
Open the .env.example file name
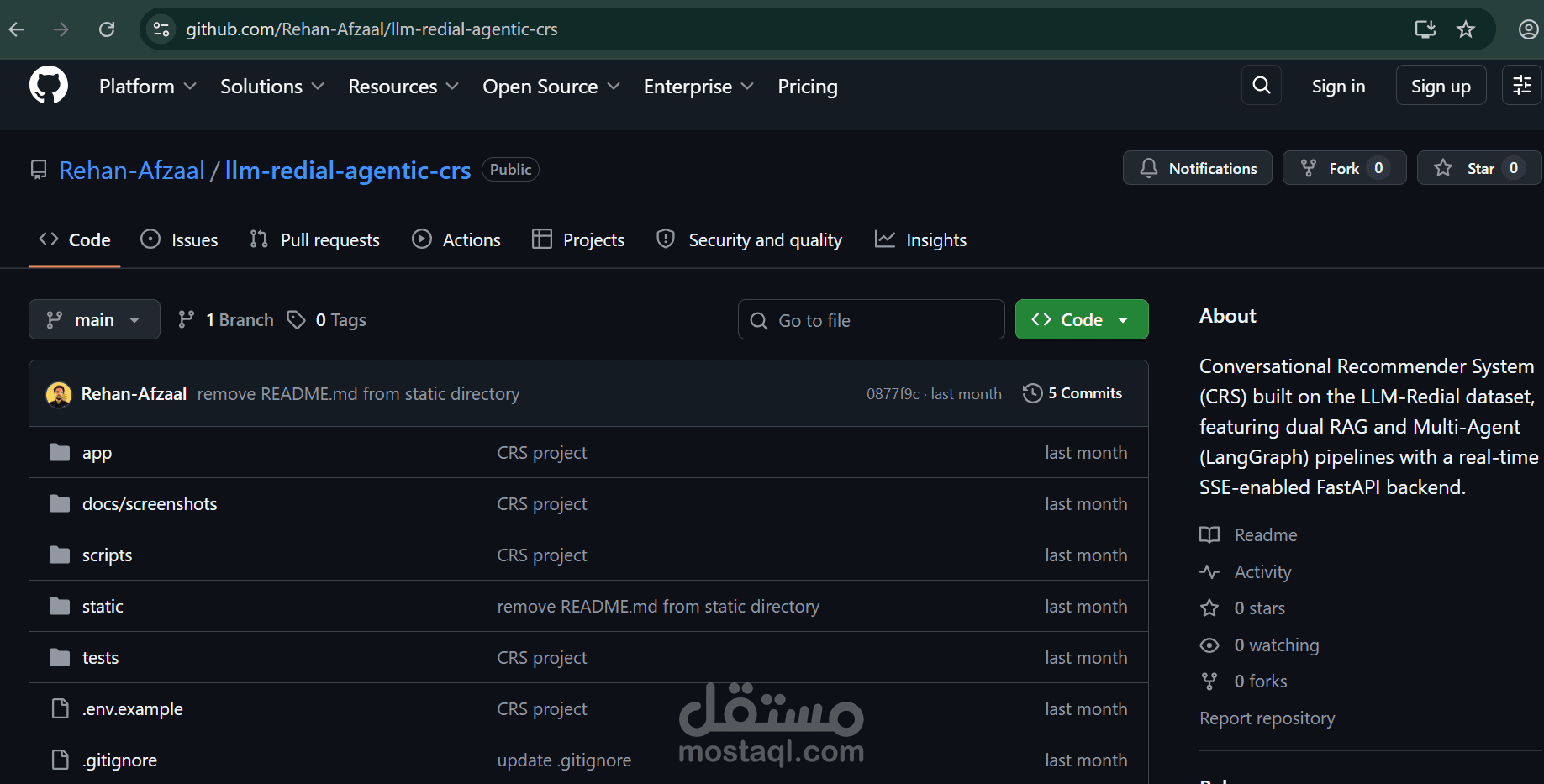tap(133, 709)
